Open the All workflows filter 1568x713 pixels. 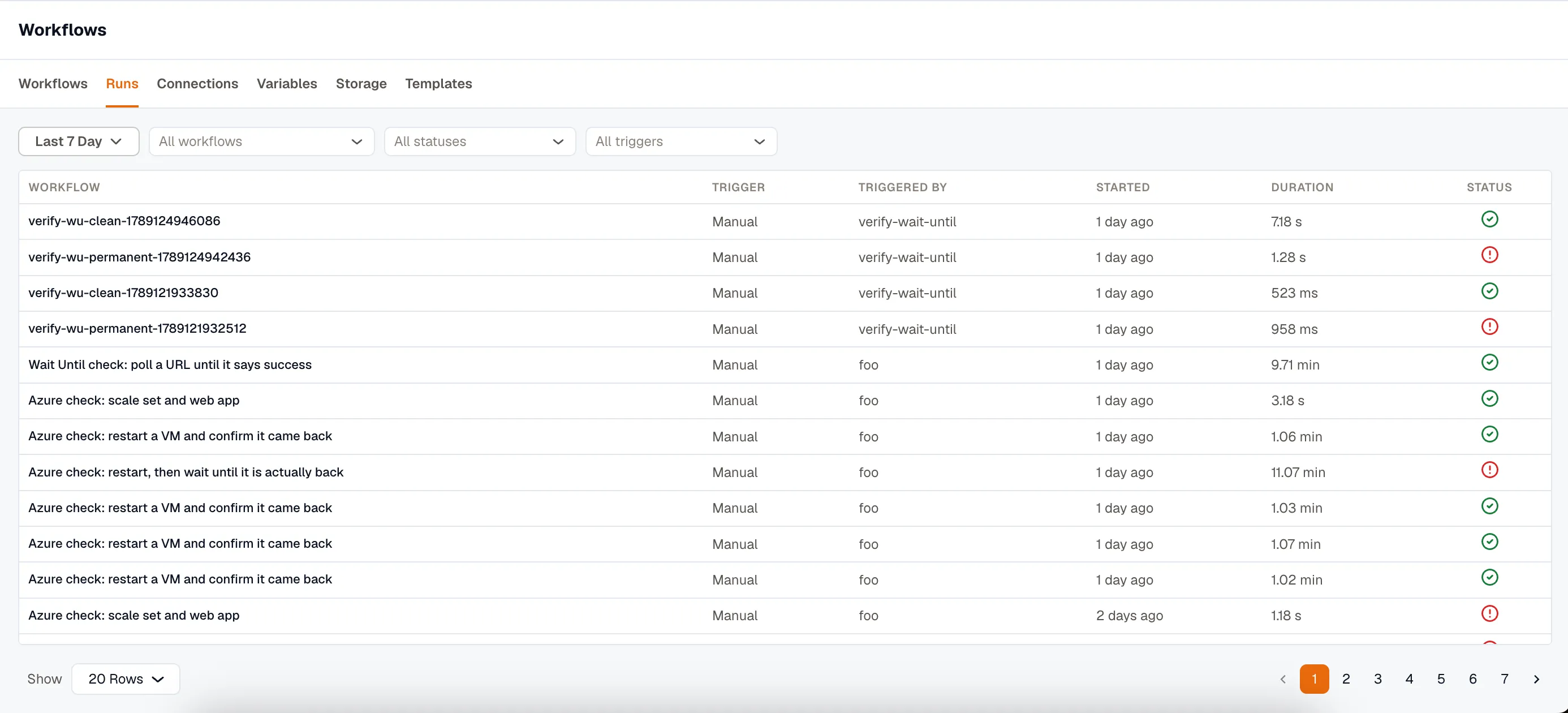pyautogui.click(x=261, y=141)
